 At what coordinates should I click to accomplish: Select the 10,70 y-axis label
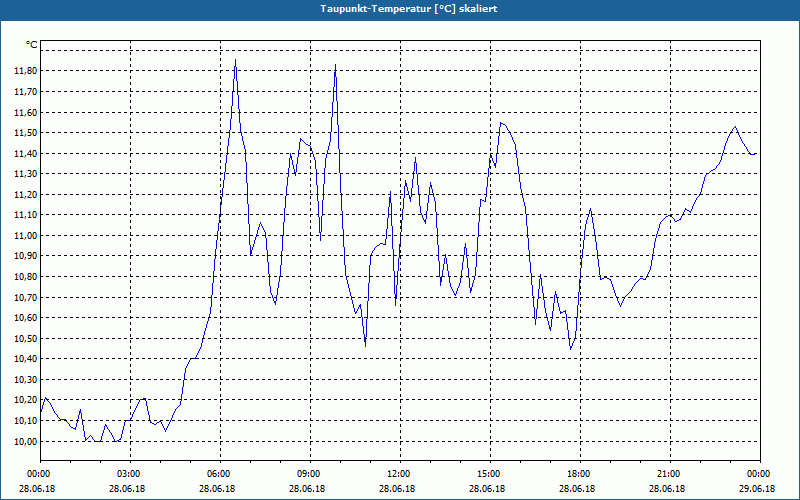tap(26, 297)
